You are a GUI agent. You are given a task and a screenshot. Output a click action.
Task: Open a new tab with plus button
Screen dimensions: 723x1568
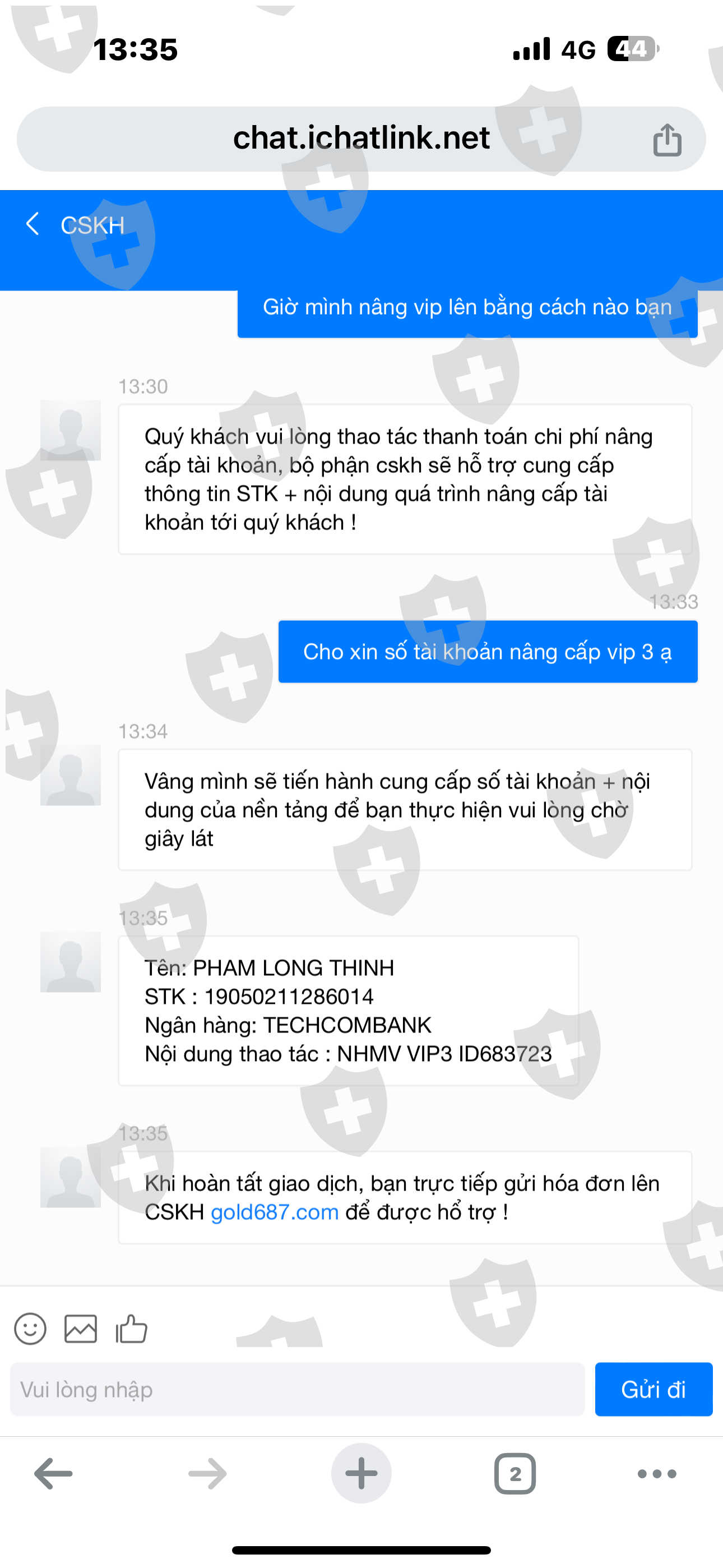coord(361,1474)
